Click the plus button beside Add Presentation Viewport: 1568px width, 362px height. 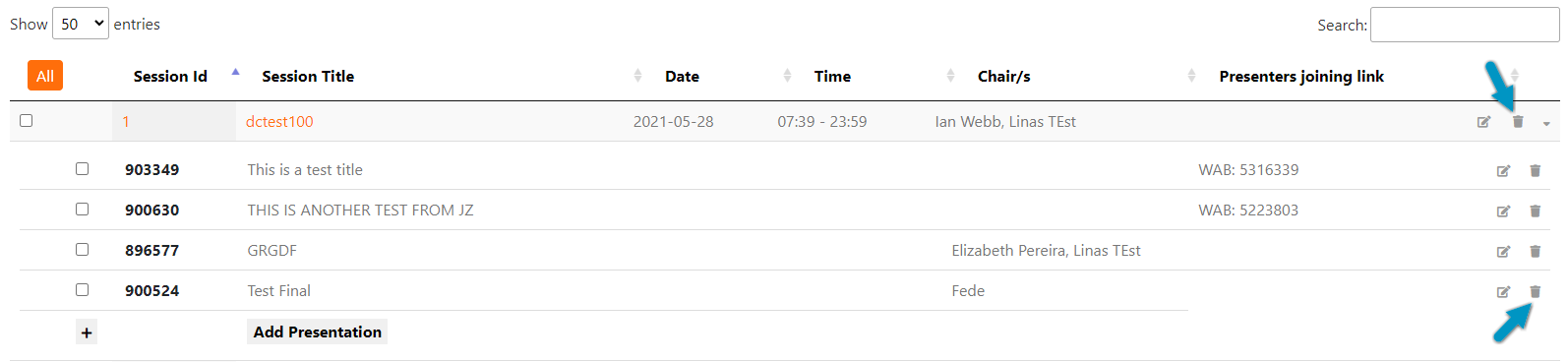coord(87,332)
